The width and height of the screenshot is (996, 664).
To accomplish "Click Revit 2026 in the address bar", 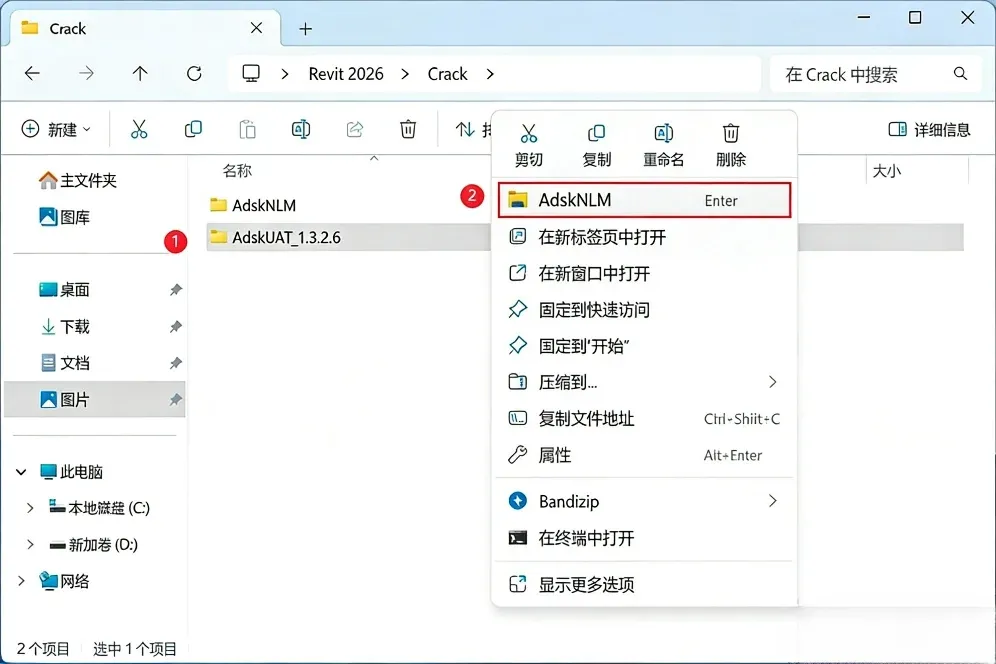I will coord(346,74).
